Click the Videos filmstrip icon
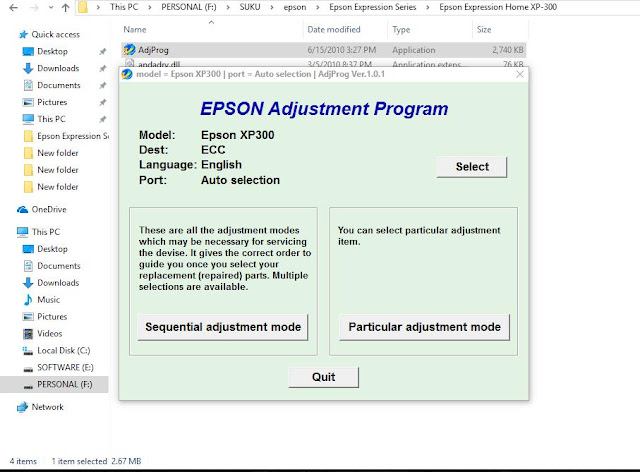The image size is (640, 472). point(28,334)
